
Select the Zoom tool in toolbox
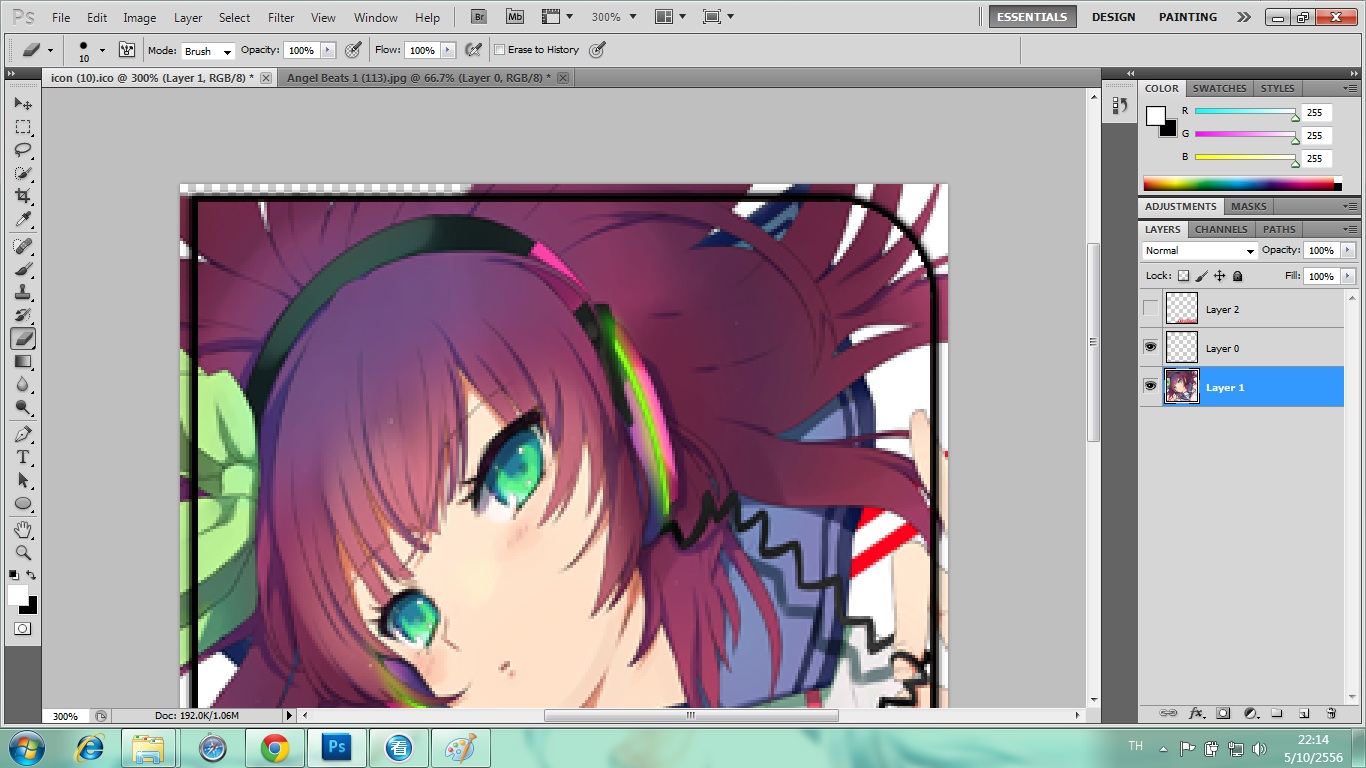[x=23, y=553]
